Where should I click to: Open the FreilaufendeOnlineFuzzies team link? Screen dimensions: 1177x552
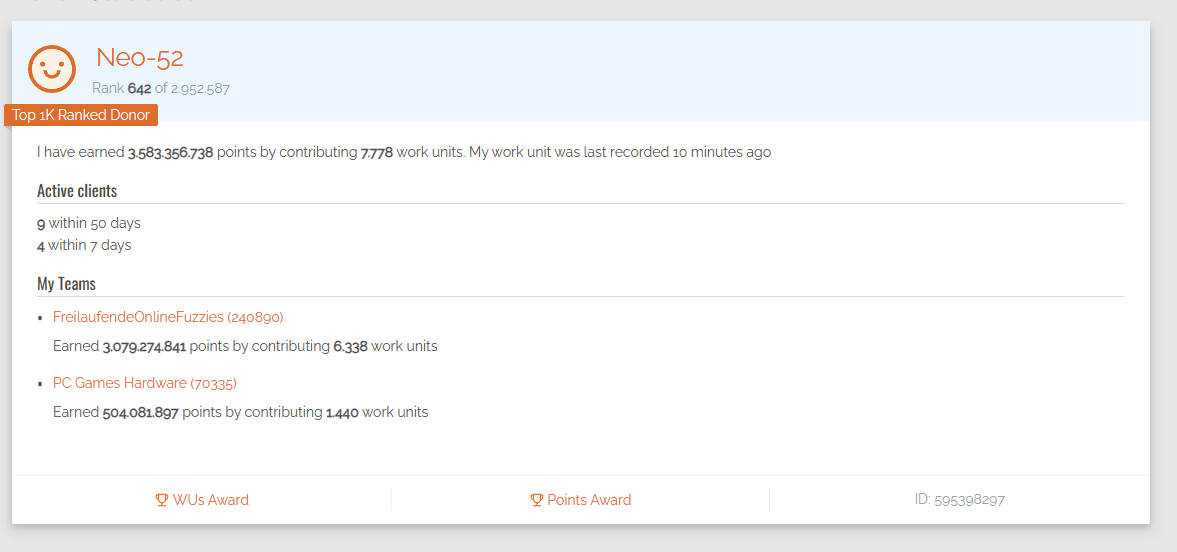pos(168,317)
